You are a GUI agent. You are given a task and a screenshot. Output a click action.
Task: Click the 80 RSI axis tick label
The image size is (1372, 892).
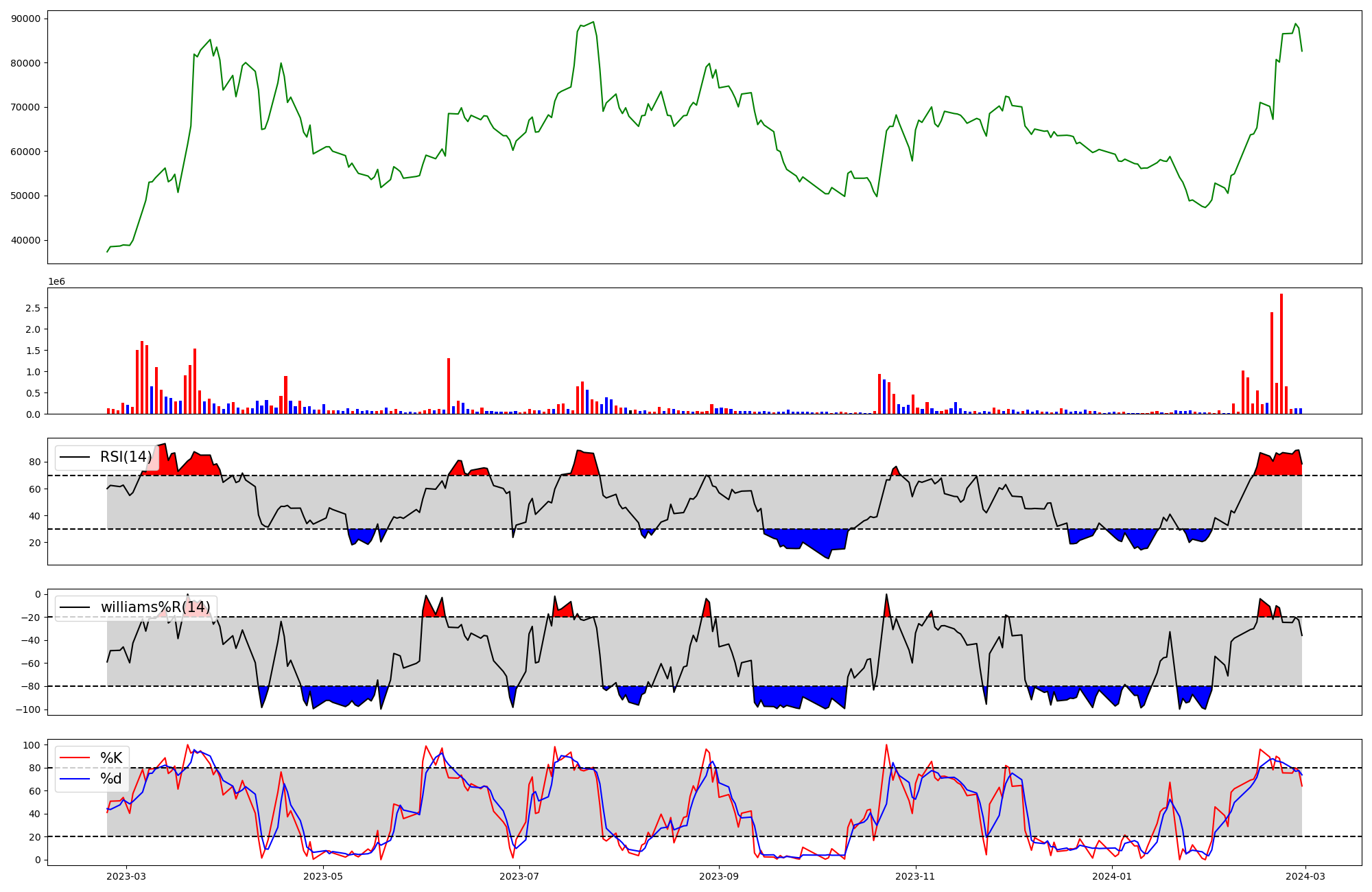35,462
